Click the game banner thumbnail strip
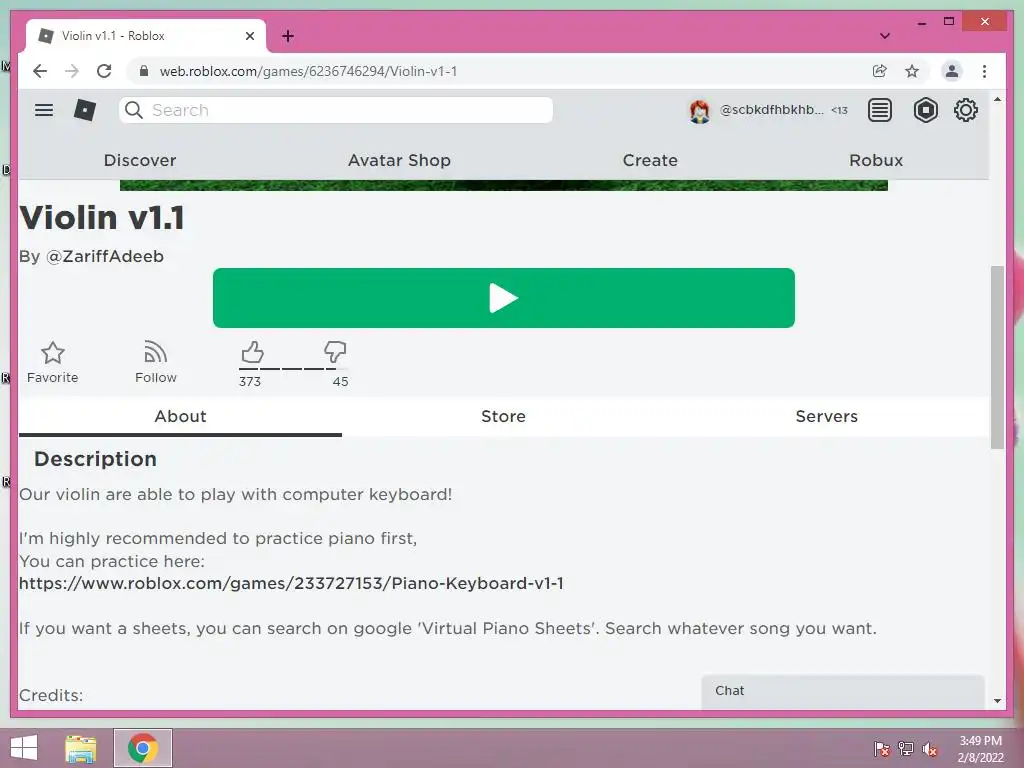1024x768 pixels. pyautogui.click(x=504, y=185)
